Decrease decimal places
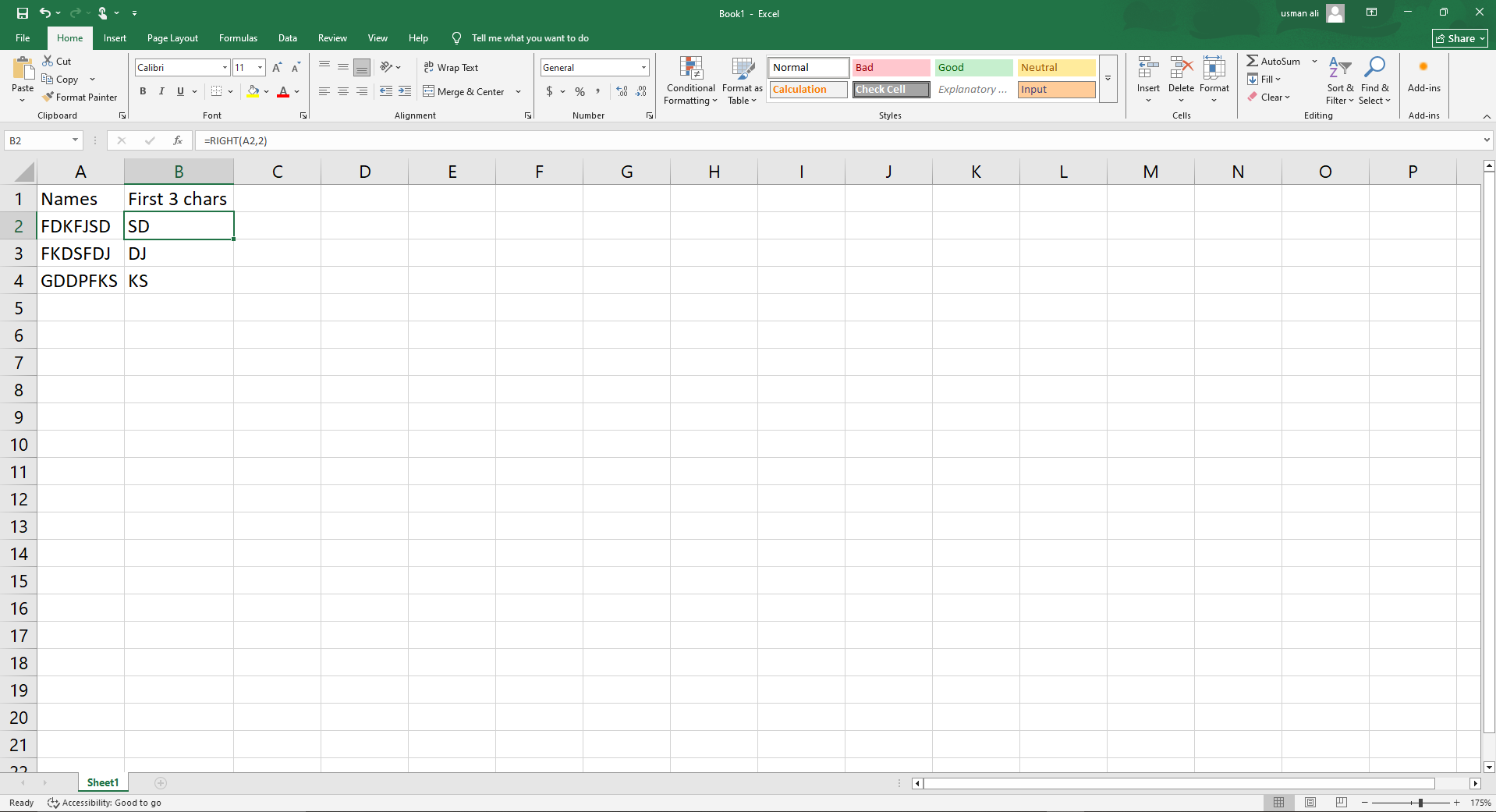This screenshot has width=1496, height=812. click(640, 91)
